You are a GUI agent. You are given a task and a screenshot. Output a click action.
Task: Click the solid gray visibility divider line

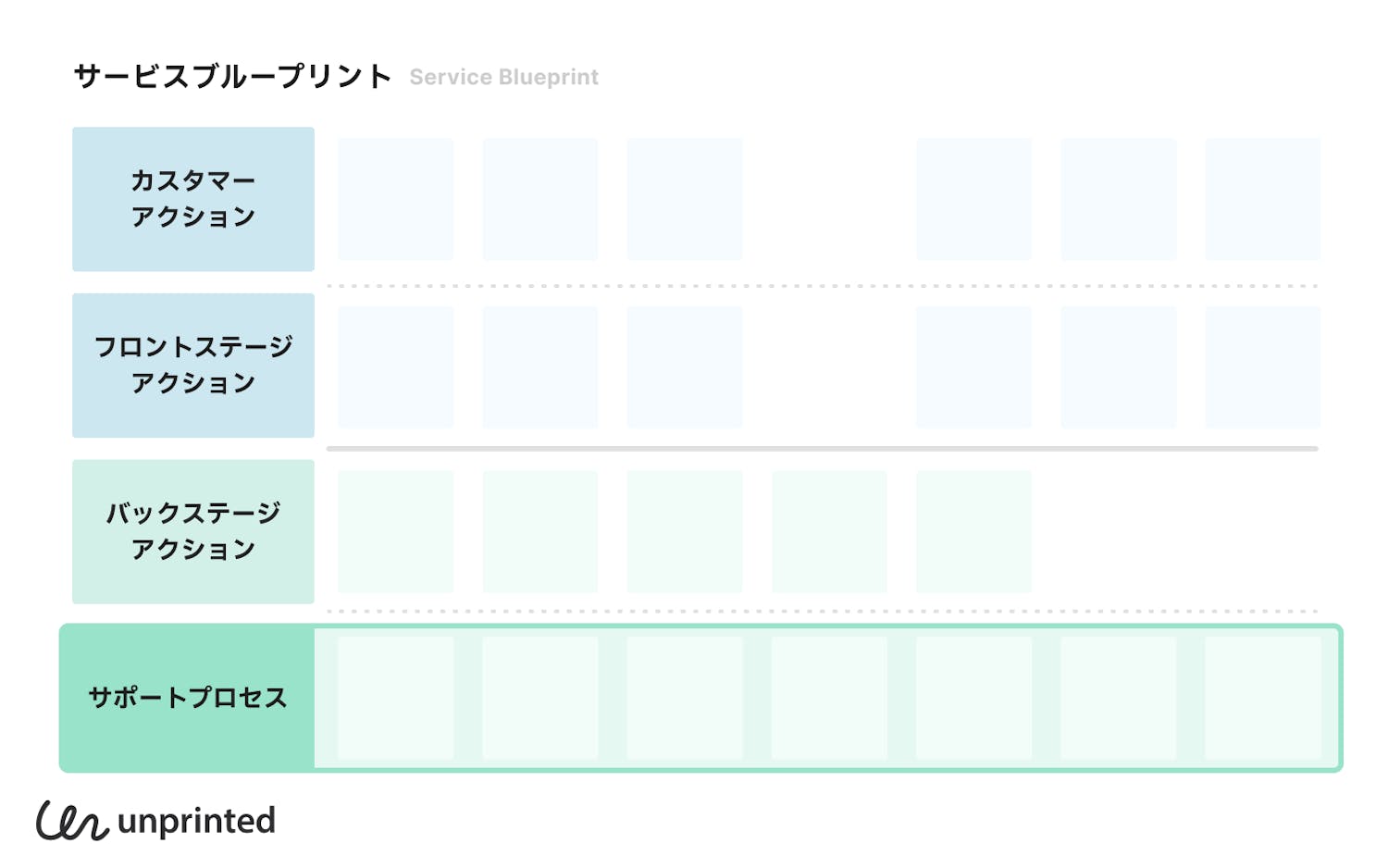(822, 449)
